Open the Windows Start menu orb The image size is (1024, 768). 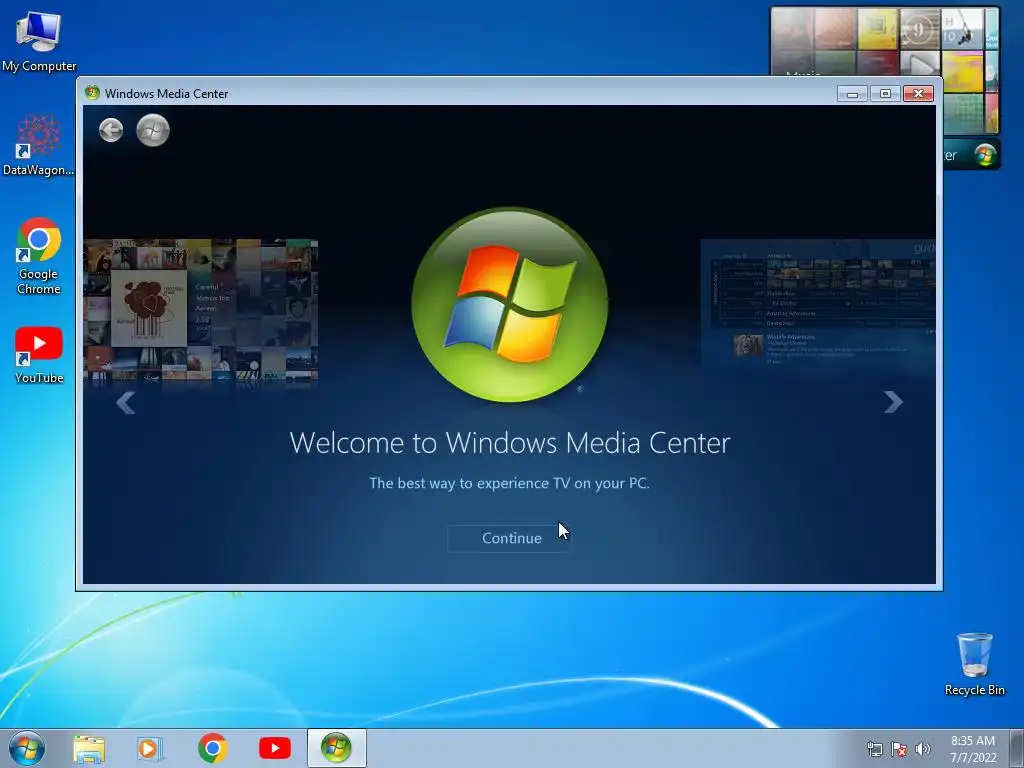click(27, 748)
